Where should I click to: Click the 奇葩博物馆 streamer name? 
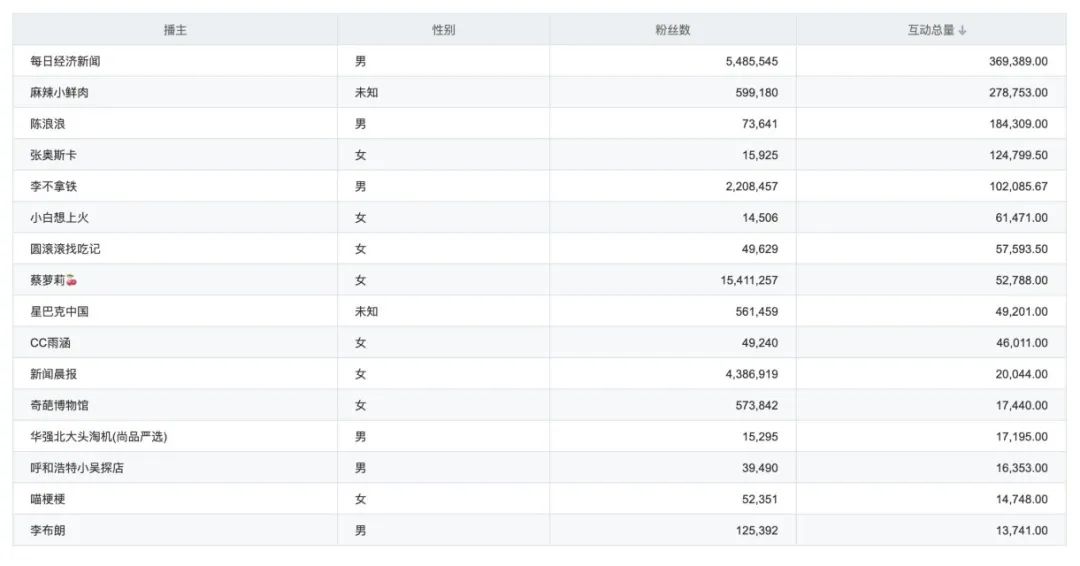pos(59,405)
